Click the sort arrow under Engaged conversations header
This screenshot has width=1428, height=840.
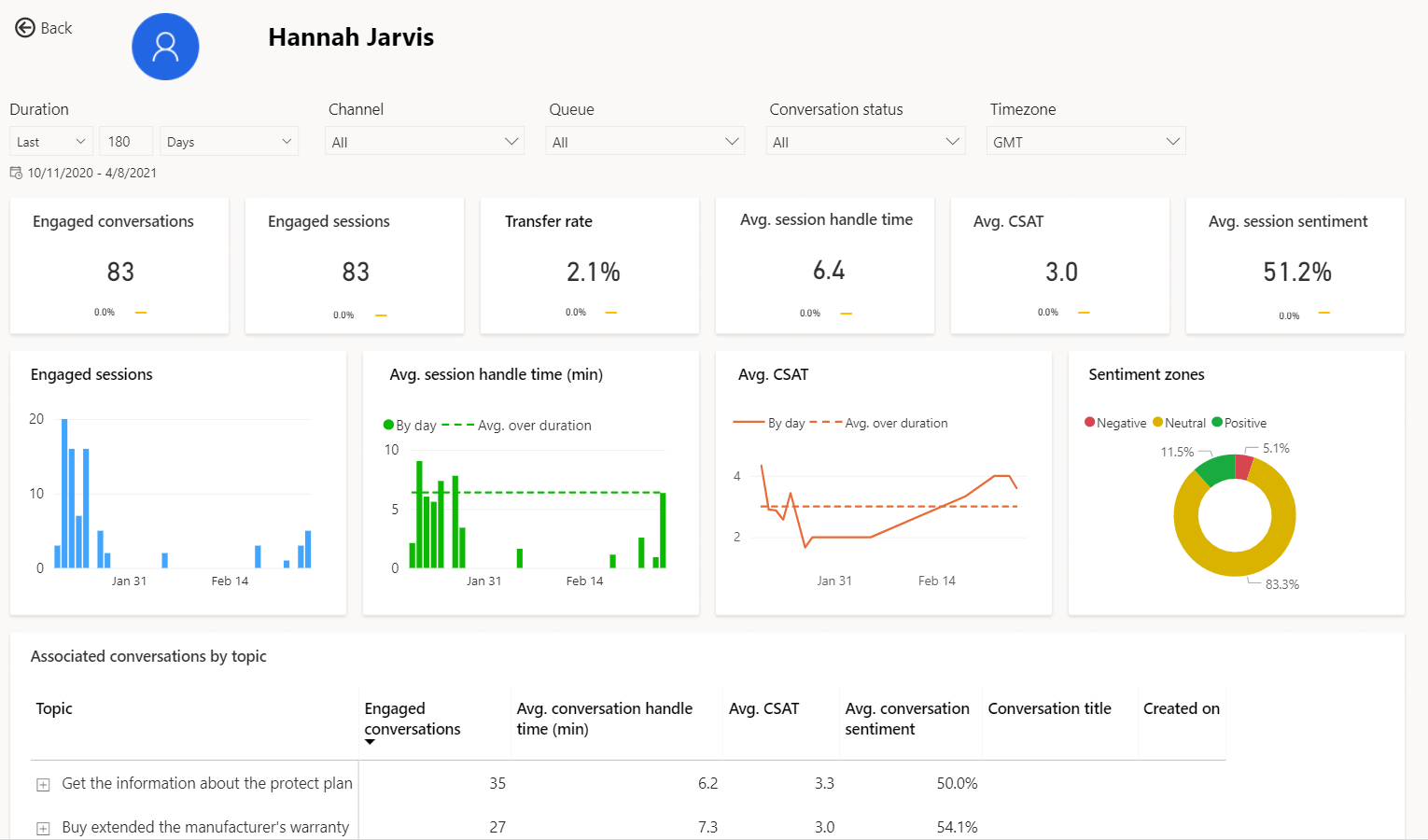371,744
